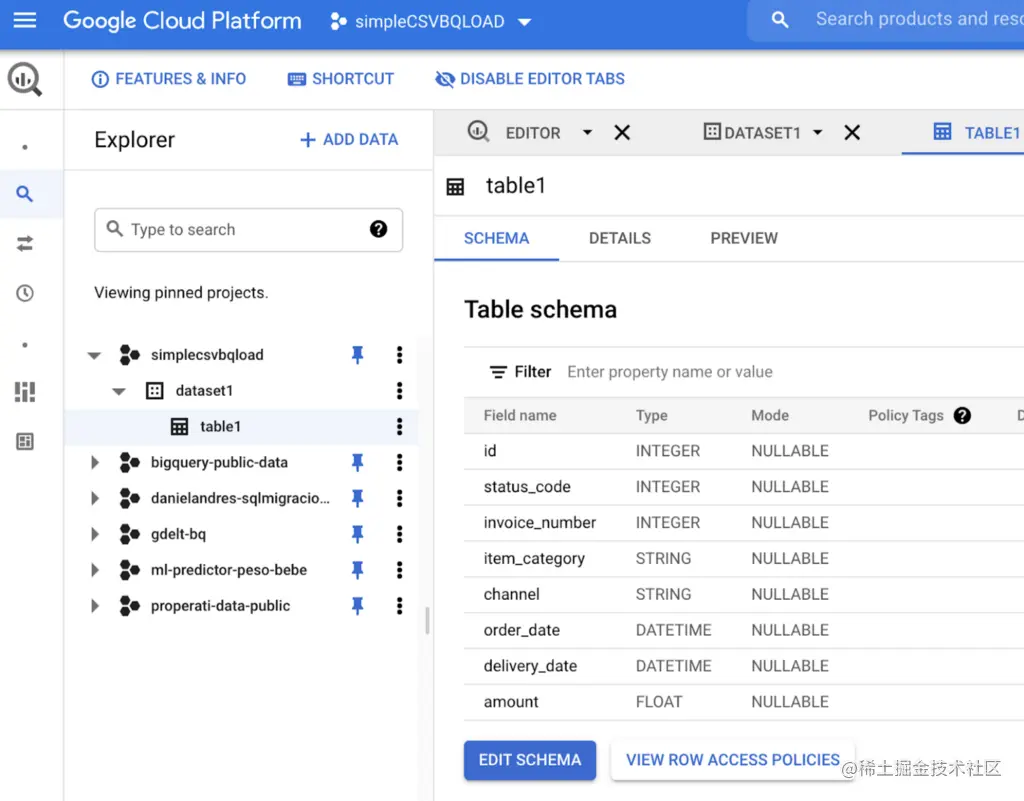The height and width of the screenshot is (801, 1024).
Task: Open actions menu for properati-data-public
Action: (x=399, y=606)
